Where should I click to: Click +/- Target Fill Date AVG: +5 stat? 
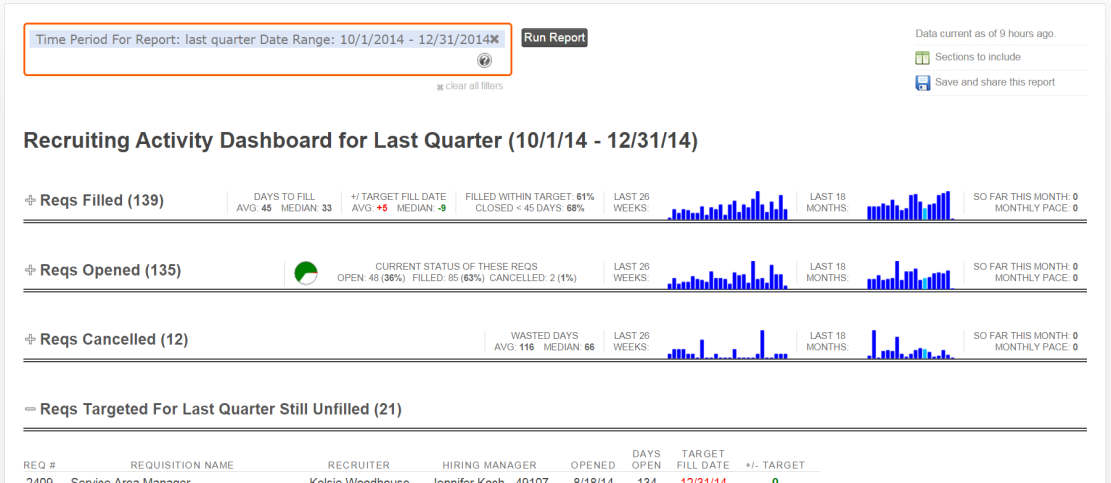[x=369, y=208]
